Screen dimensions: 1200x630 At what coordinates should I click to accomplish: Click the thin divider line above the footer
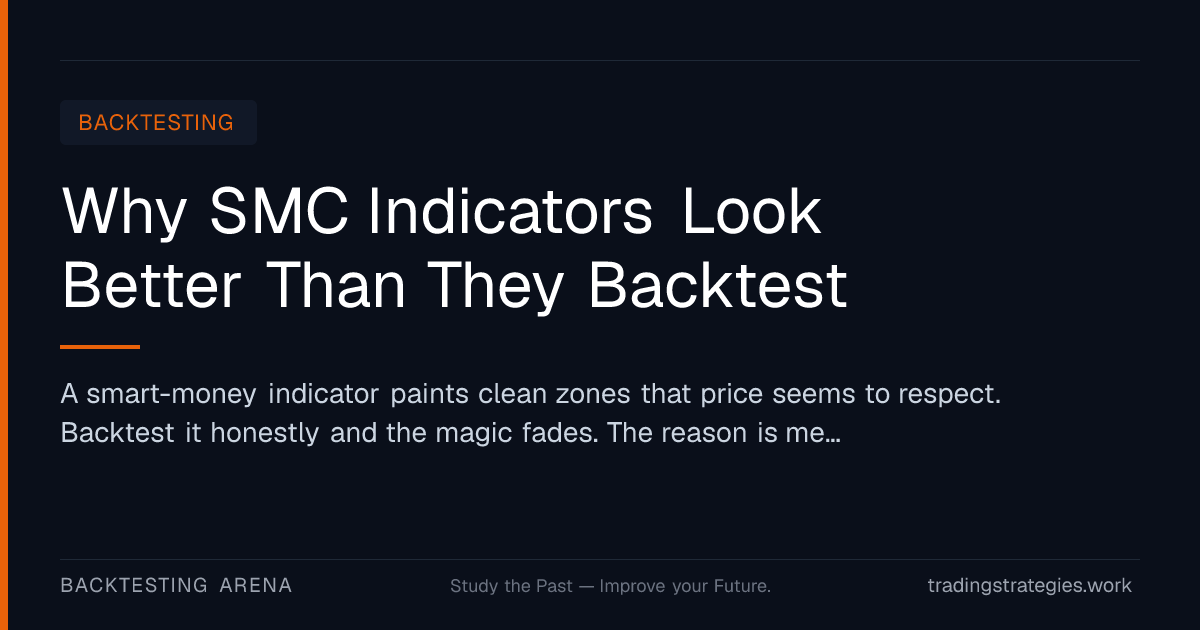point(600,559)
